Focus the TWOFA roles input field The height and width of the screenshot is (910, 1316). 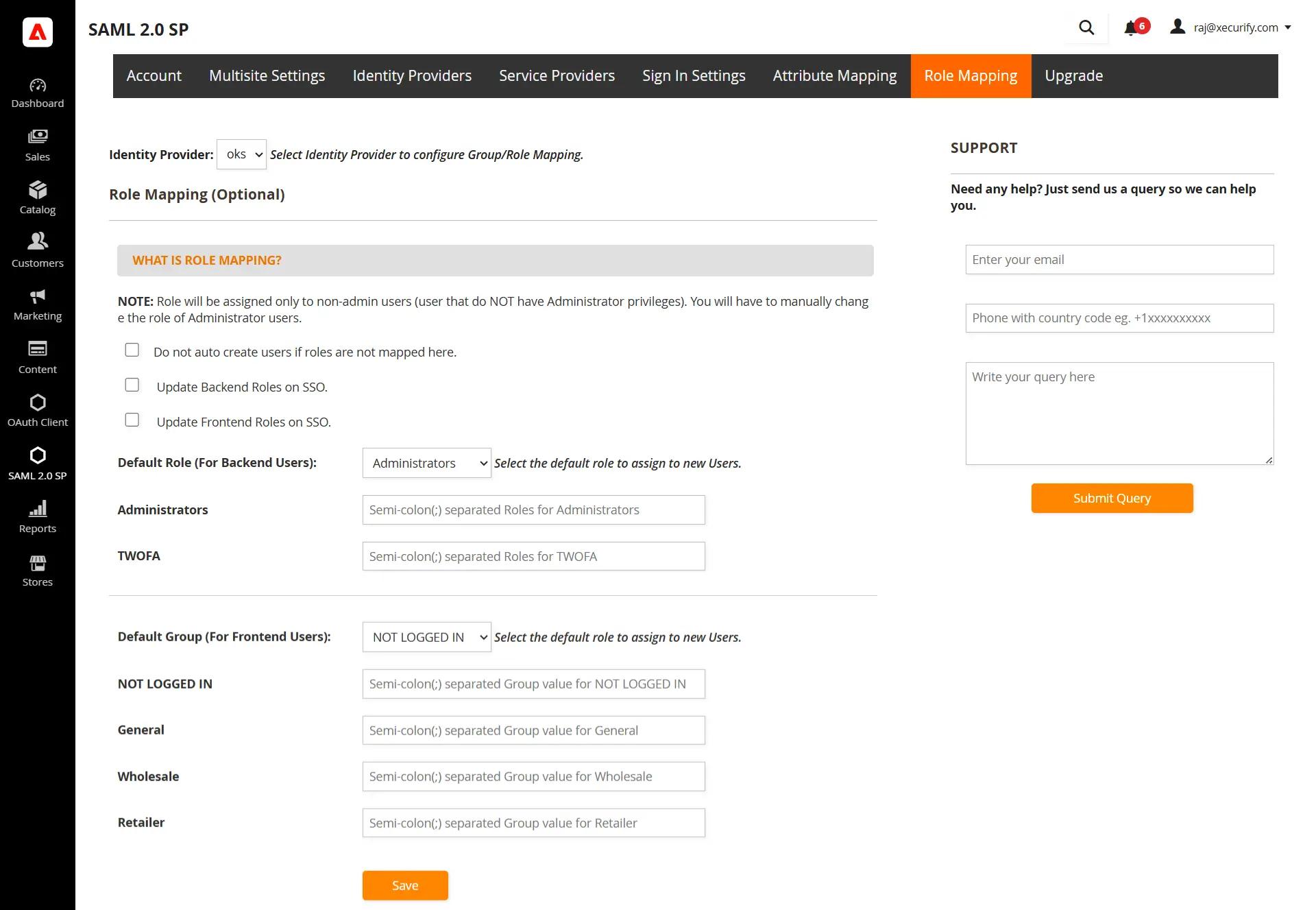(x=533, y=556)
